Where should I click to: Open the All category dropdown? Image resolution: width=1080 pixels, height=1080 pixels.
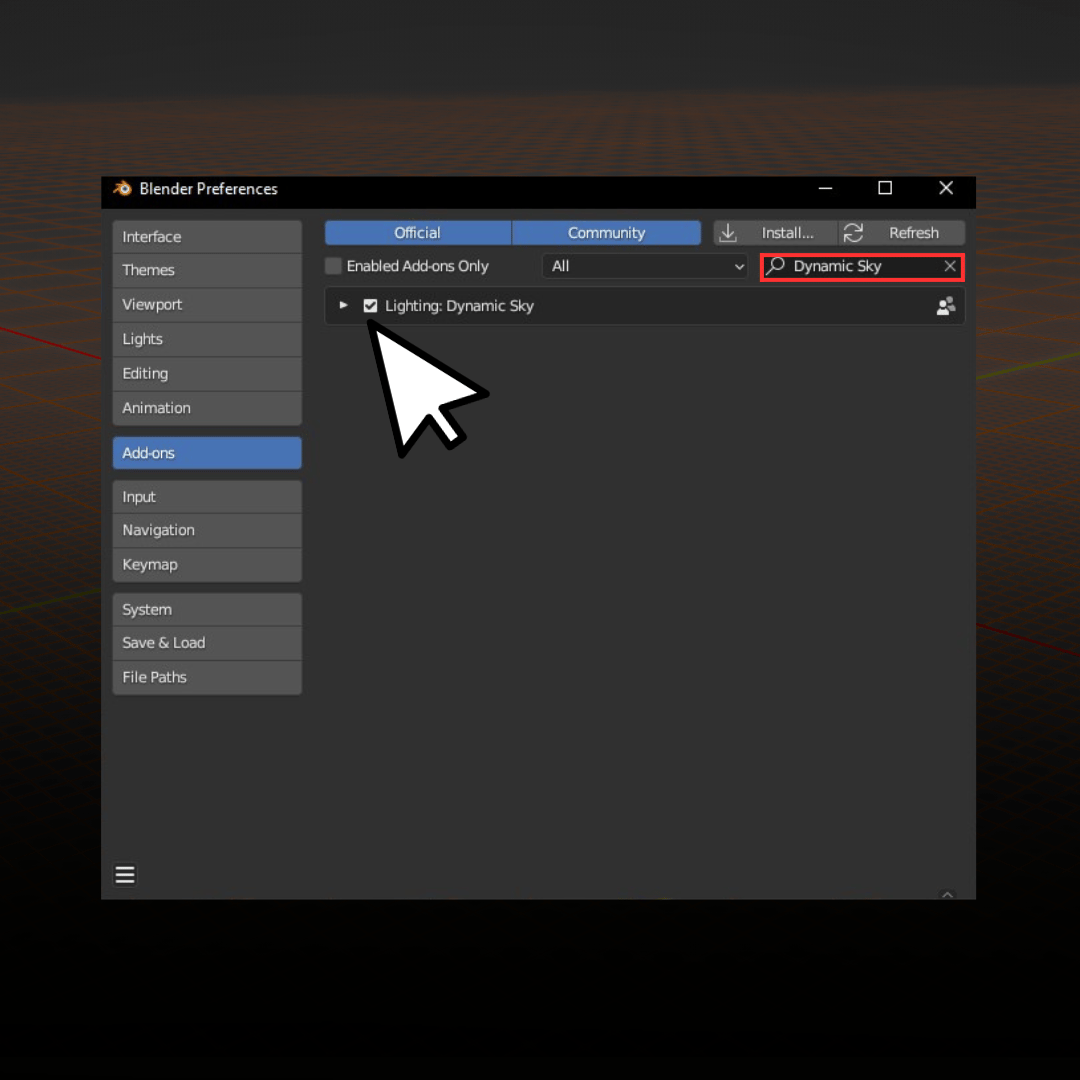tap(645, 266)
